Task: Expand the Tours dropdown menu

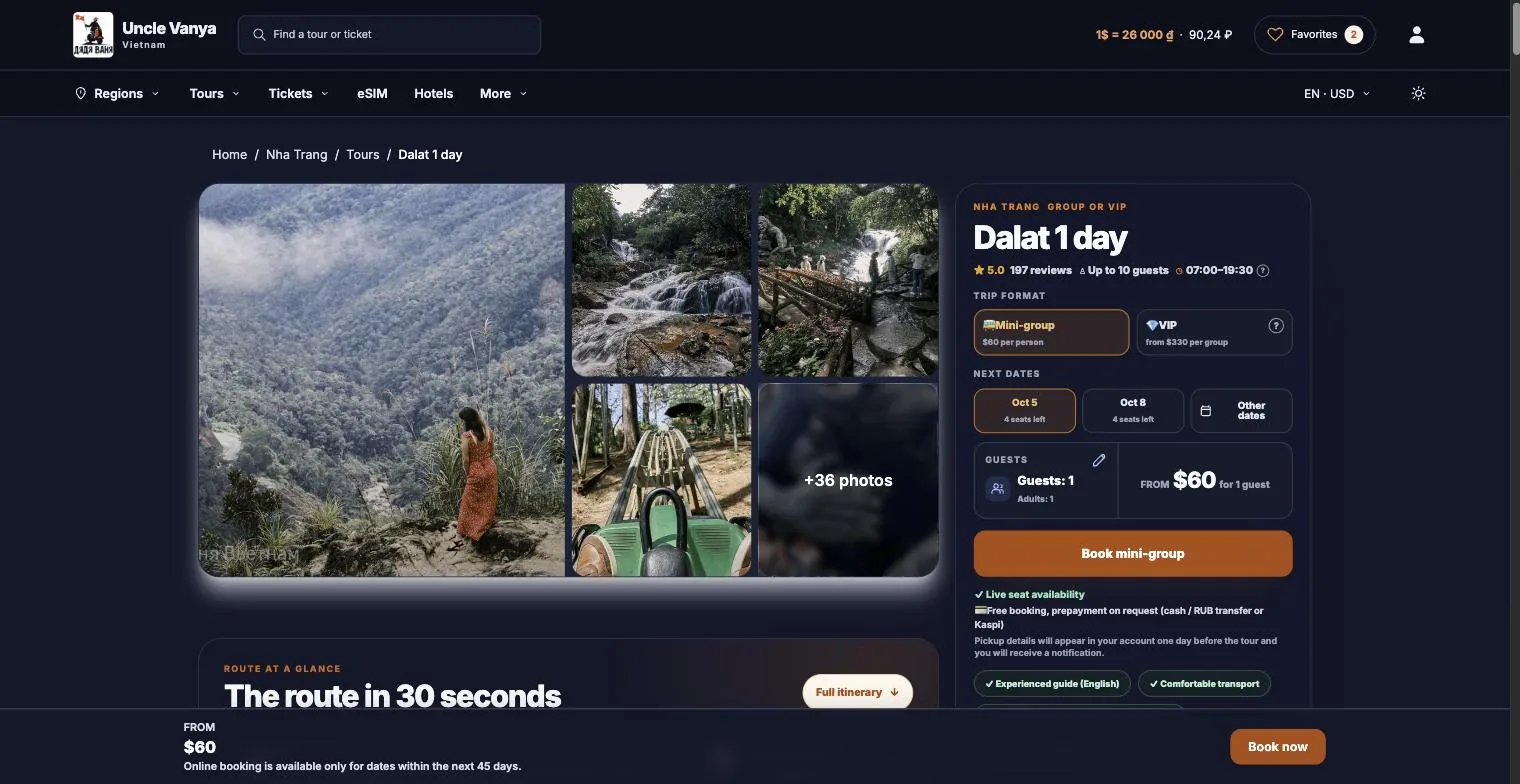Action: coord(214,93)
